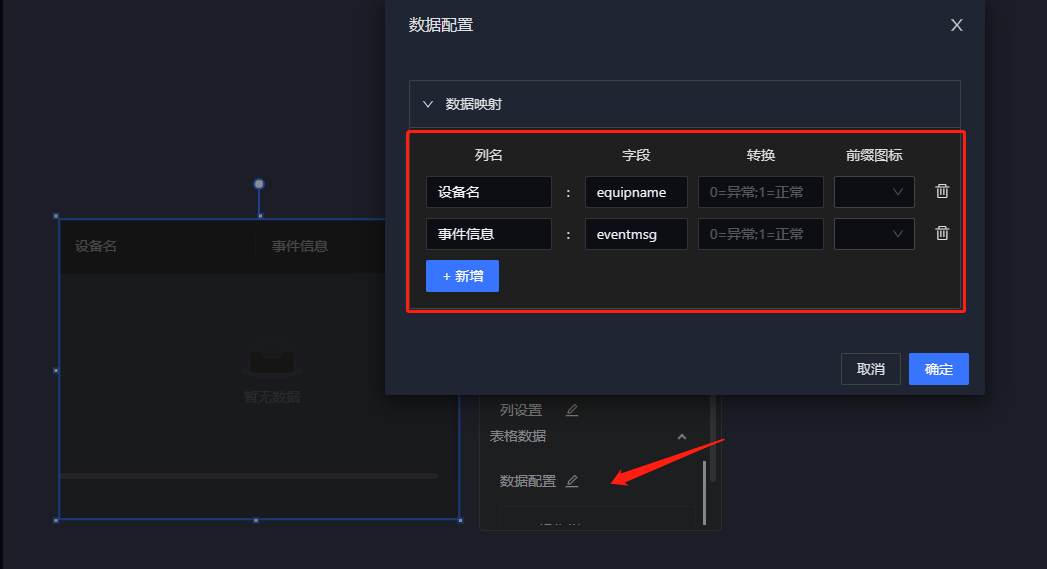Click the 设备名 table header on canvas

coord(95,246)
